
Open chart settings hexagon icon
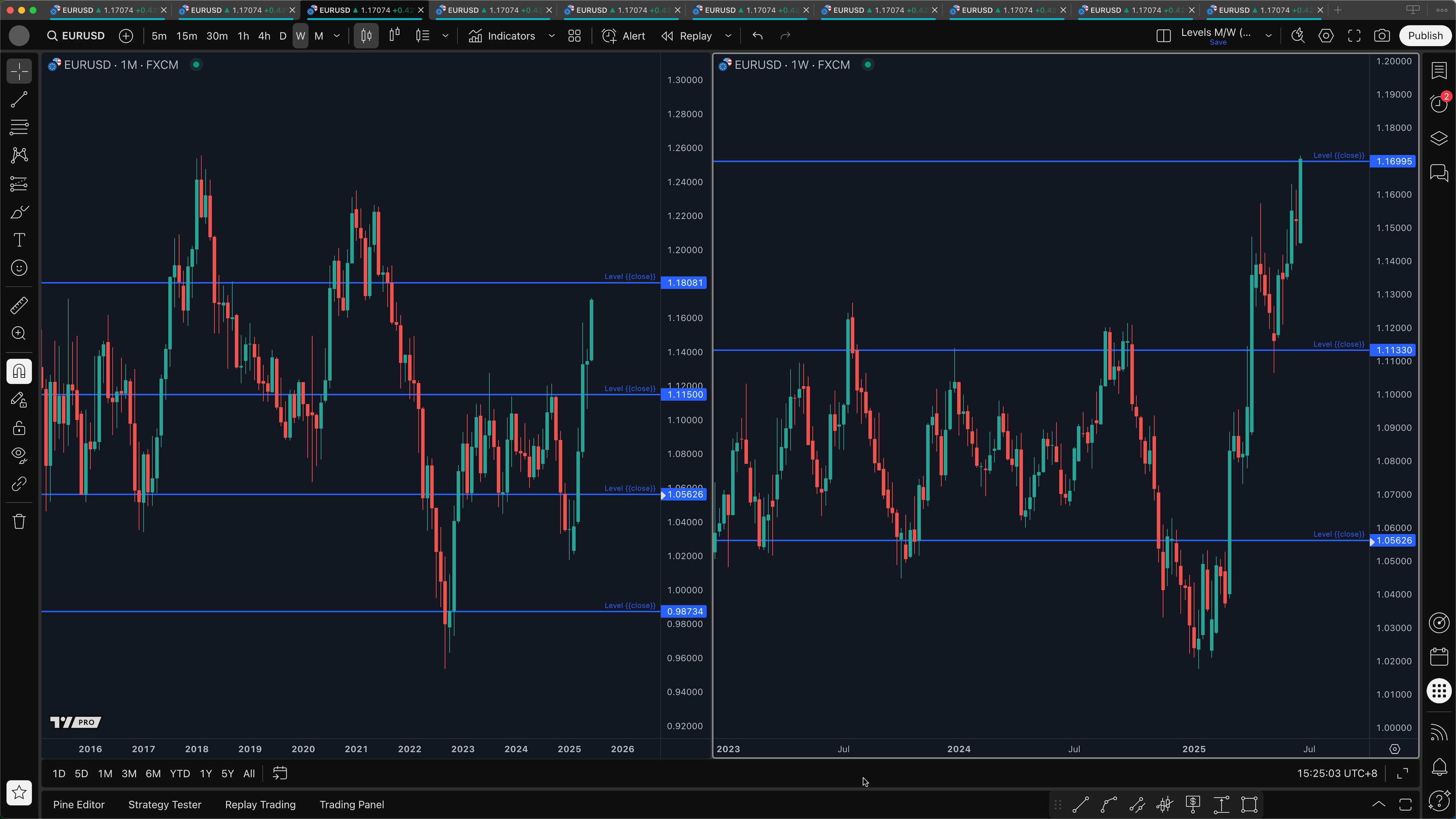click(1326, 36)
